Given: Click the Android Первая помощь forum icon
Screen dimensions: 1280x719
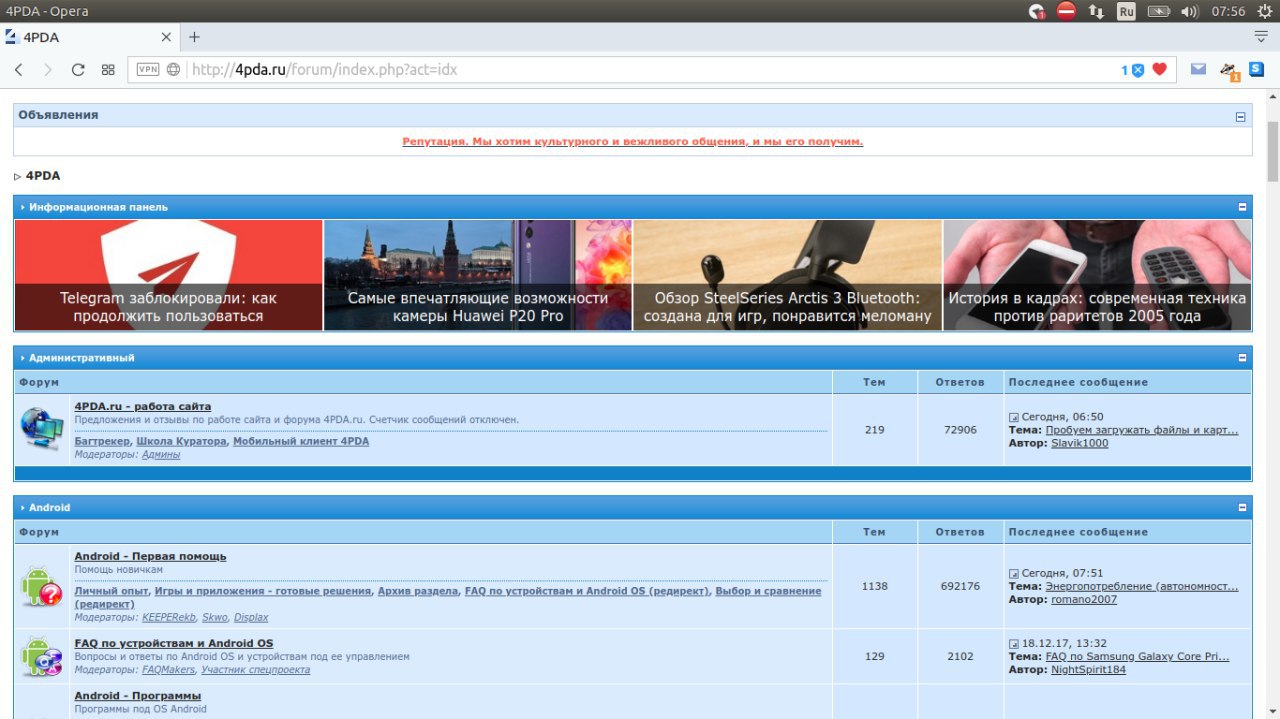Looking at the screenshot, I should (x=42, y=587).
